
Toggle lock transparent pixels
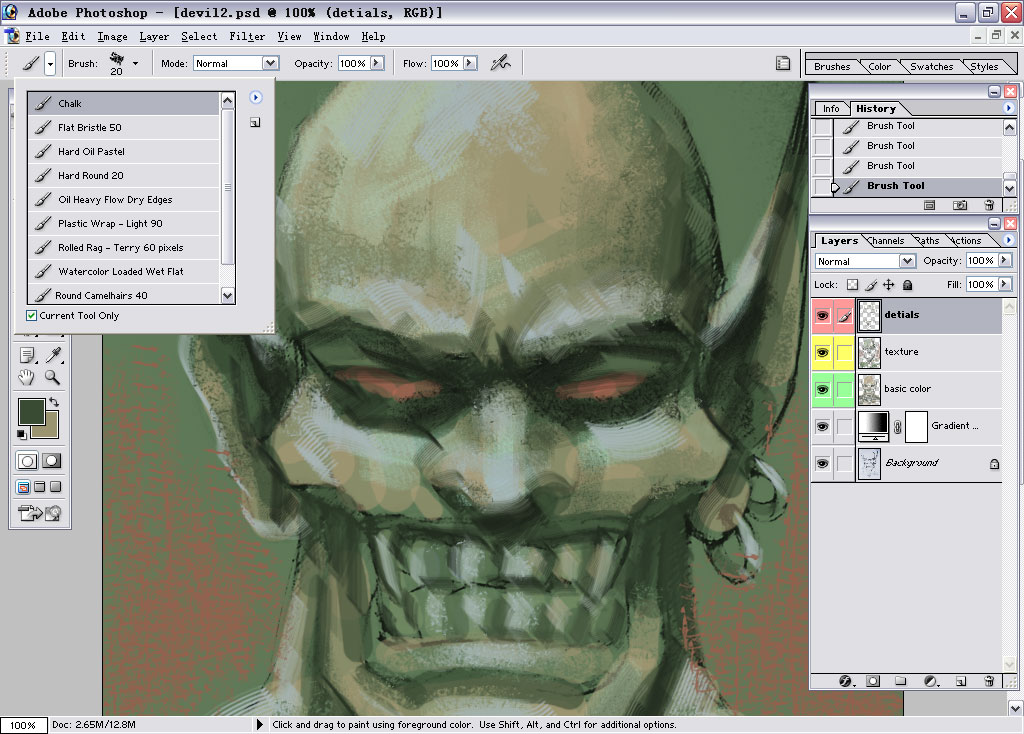click(x=852, y=285)
